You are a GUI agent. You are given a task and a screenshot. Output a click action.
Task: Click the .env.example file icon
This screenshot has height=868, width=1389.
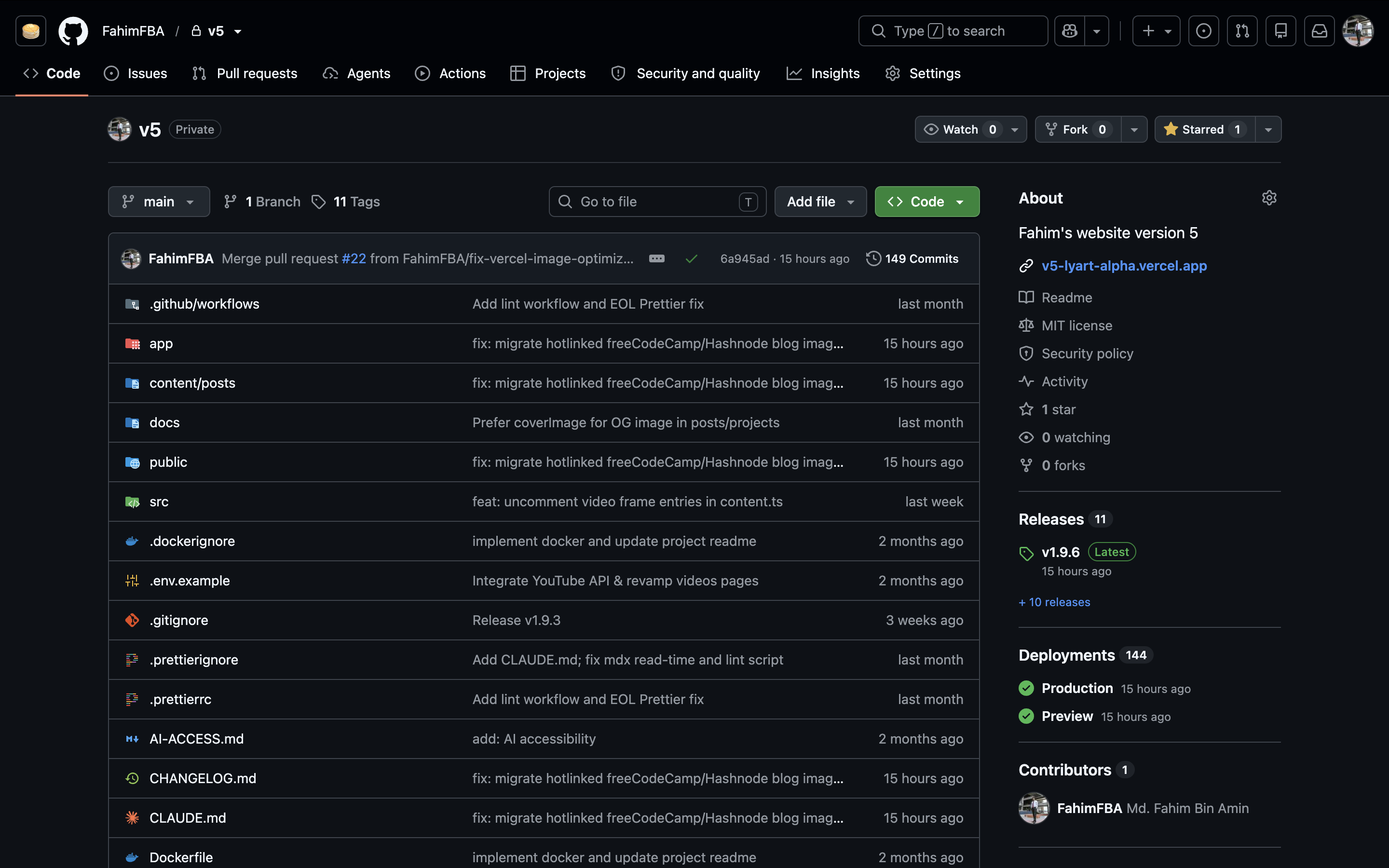point(132,581)
